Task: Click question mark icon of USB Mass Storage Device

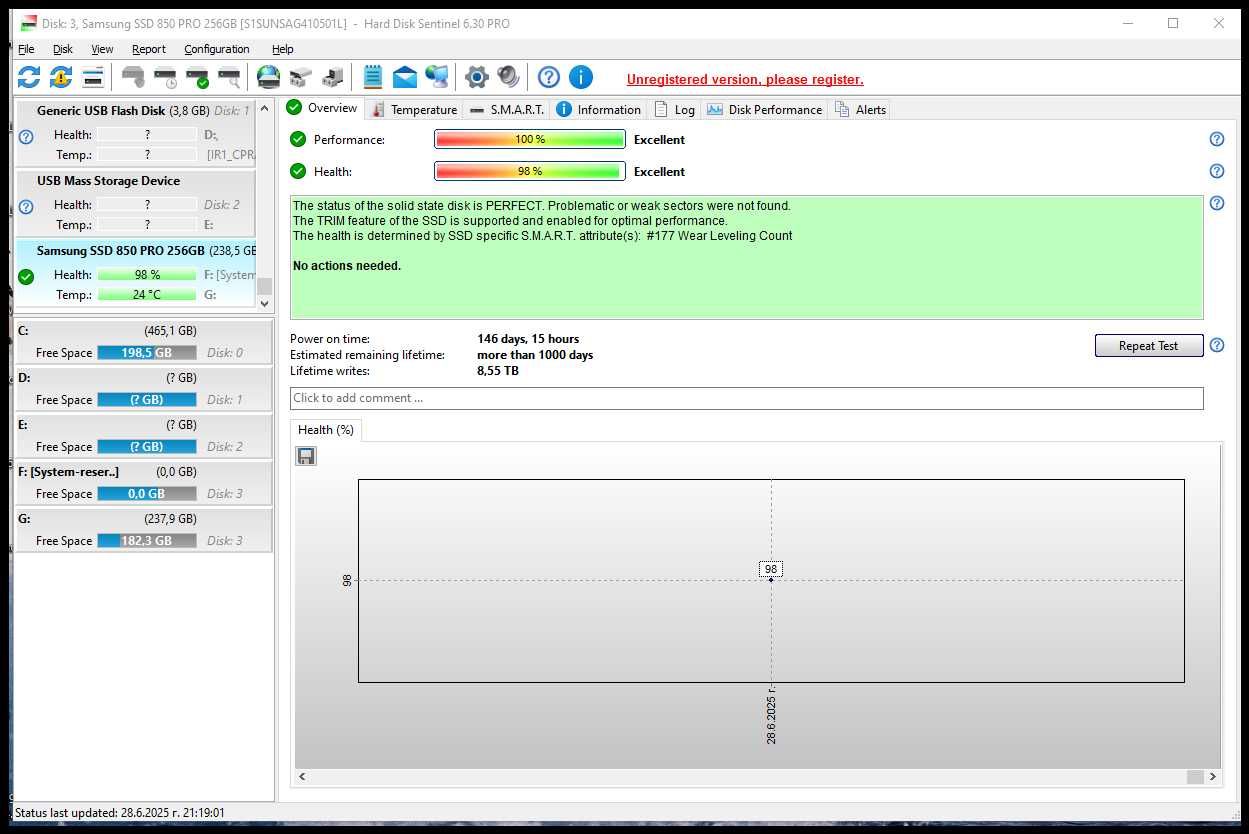Action: (x=26, y=207)
